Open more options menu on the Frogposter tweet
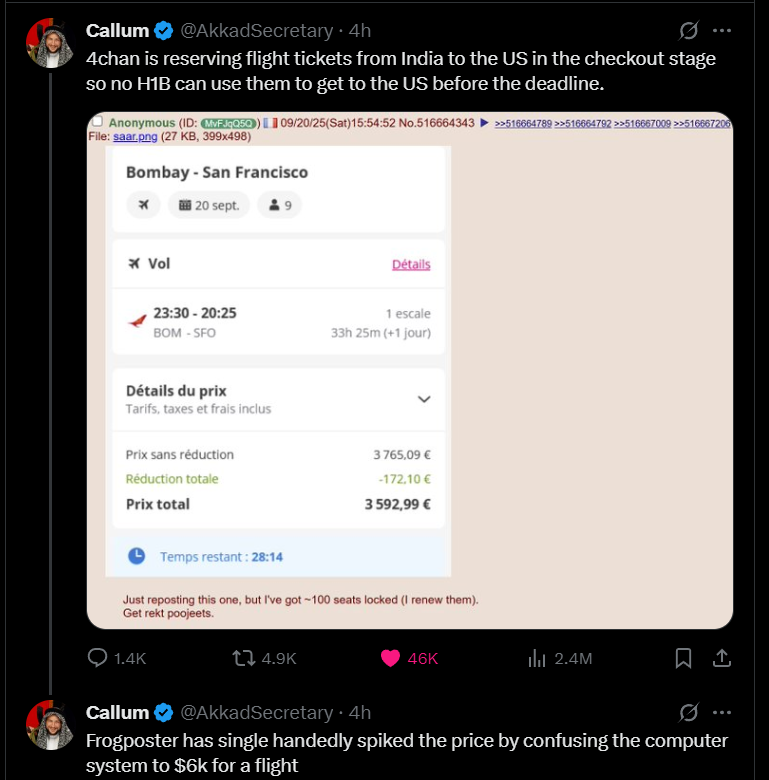The image size is (769, 780). coord(722,713)
